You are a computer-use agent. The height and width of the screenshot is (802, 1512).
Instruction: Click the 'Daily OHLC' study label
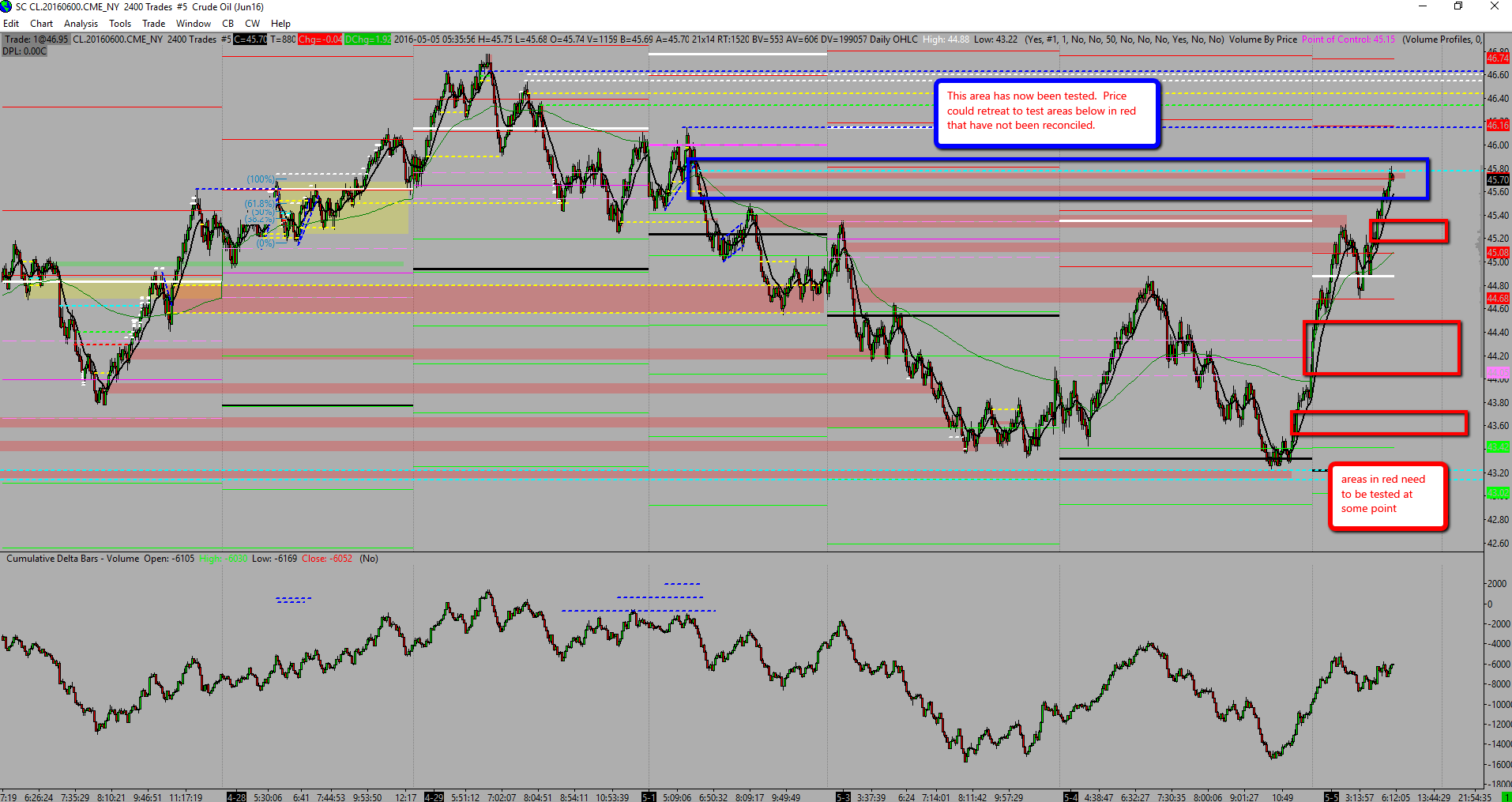coord(893,40)
